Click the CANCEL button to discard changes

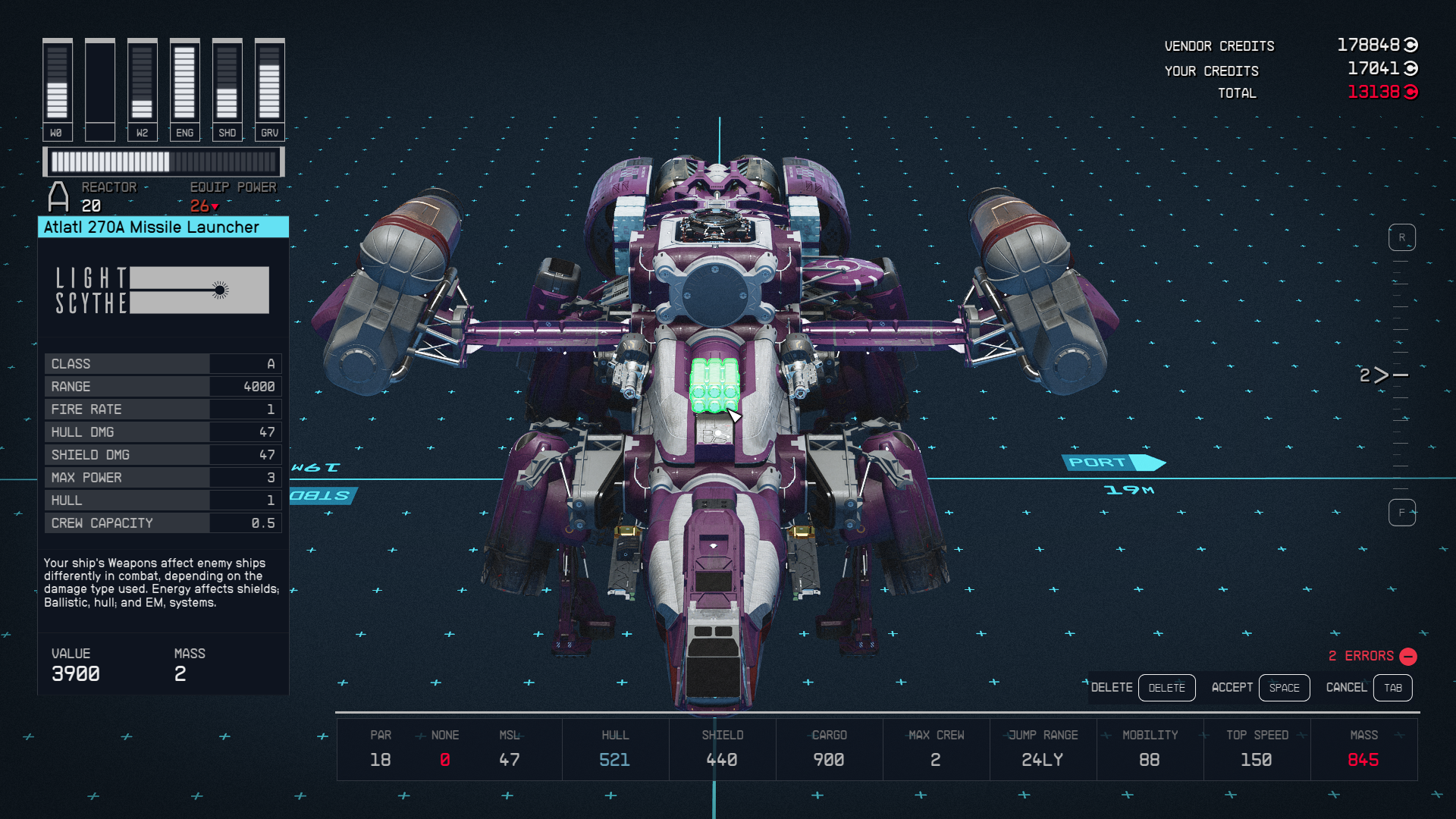pyautogui.click(x=1346, y=687)
